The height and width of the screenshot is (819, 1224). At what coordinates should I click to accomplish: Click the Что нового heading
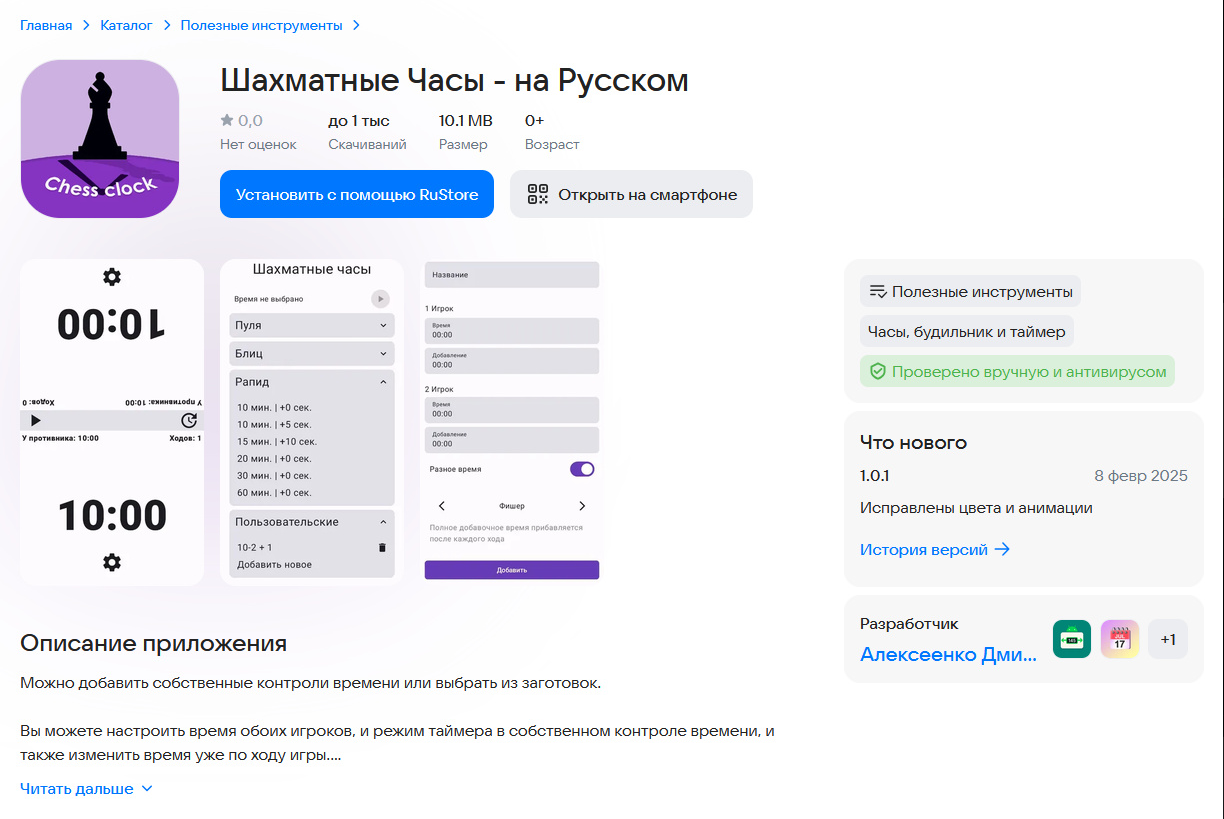913,442
